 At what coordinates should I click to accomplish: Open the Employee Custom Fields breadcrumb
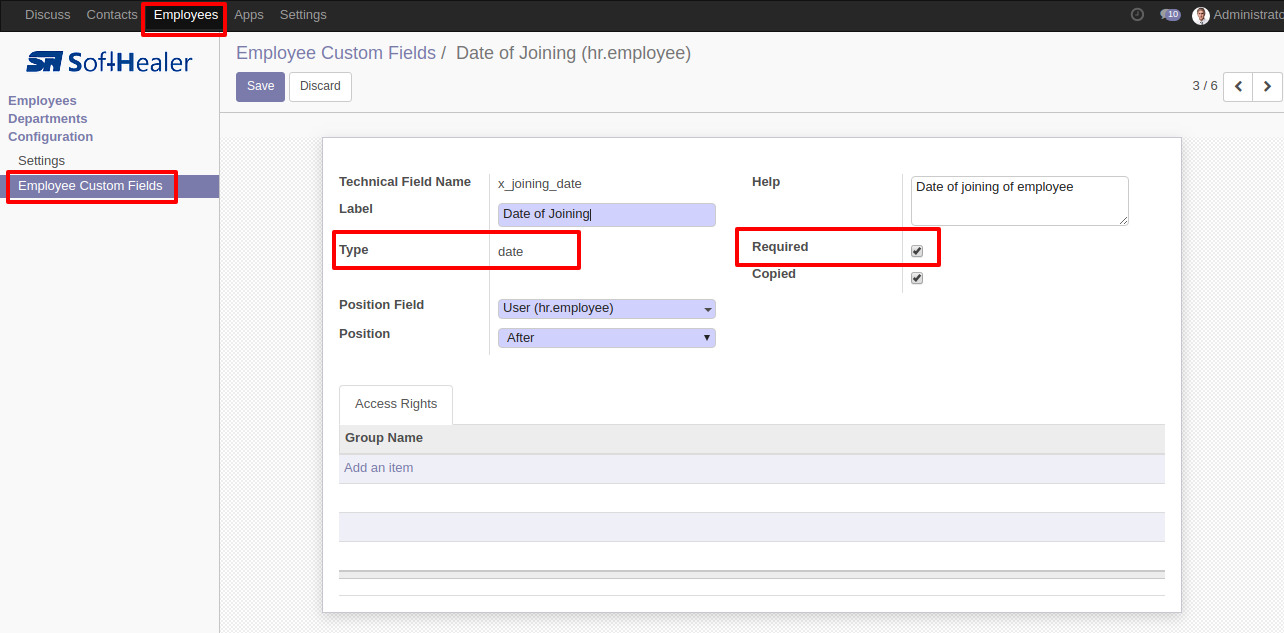[336, 53]
